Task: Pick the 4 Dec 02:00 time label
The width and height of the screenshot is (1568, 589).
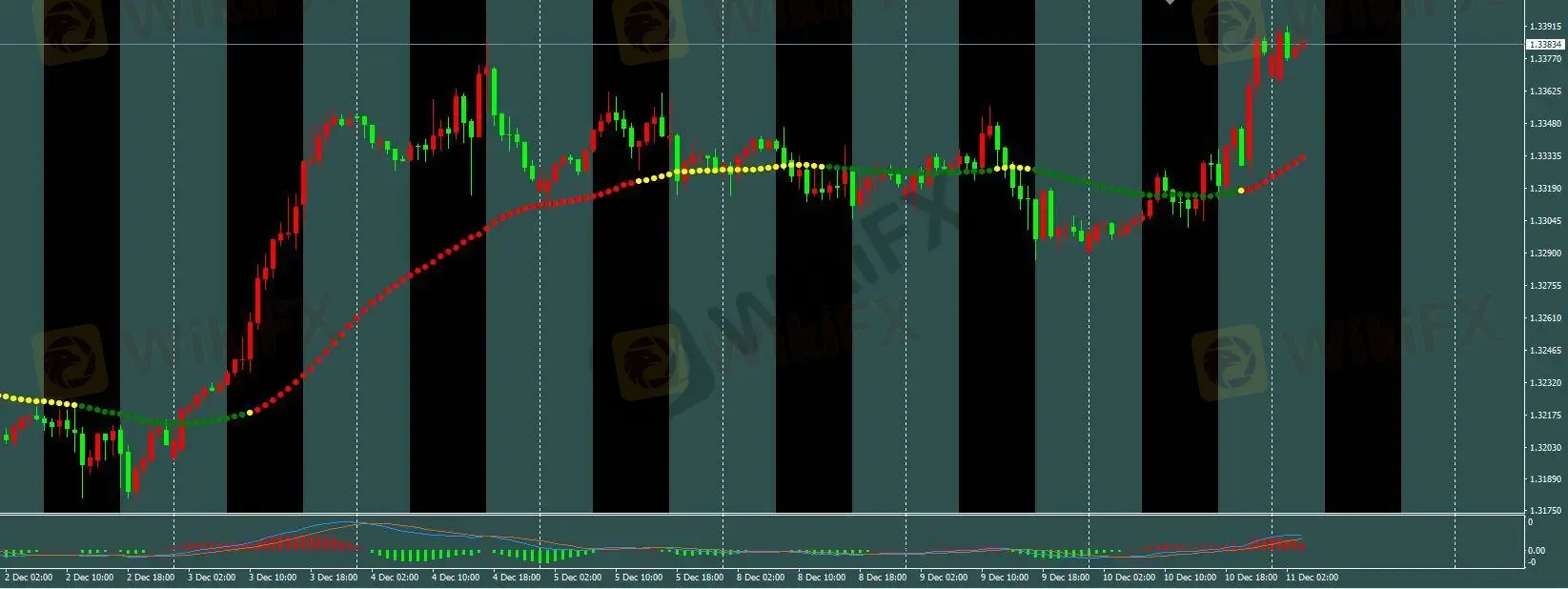Action: 395,578
